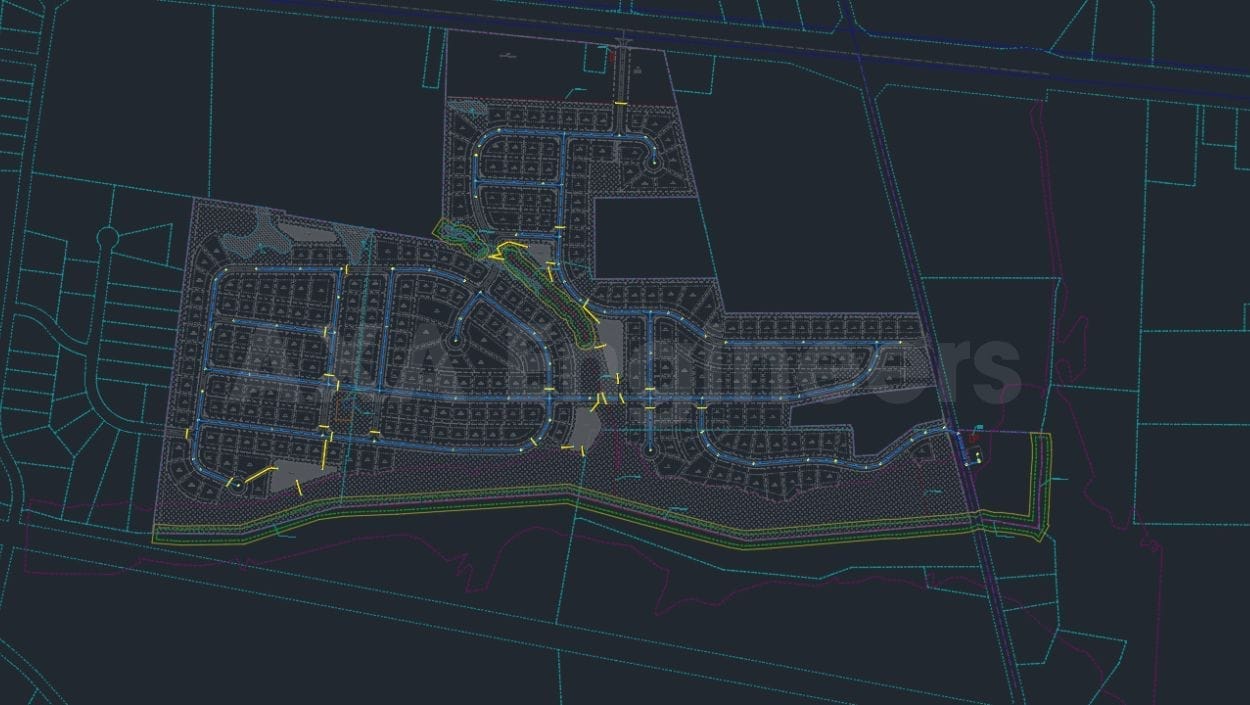This screenshot has height=705, width=1250.
Task: Click the red marker at the east road end
Action: click(974, 437)
